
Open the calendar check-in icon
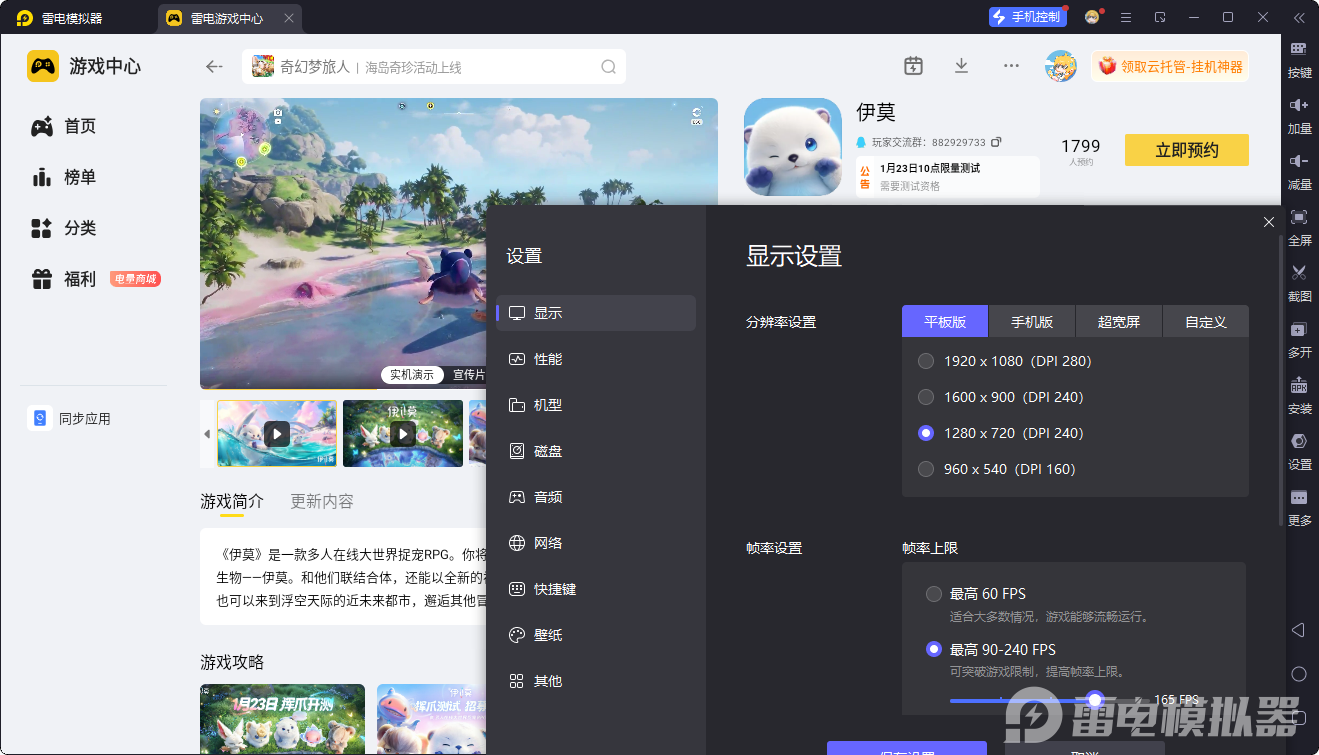[x=913, y=66]
